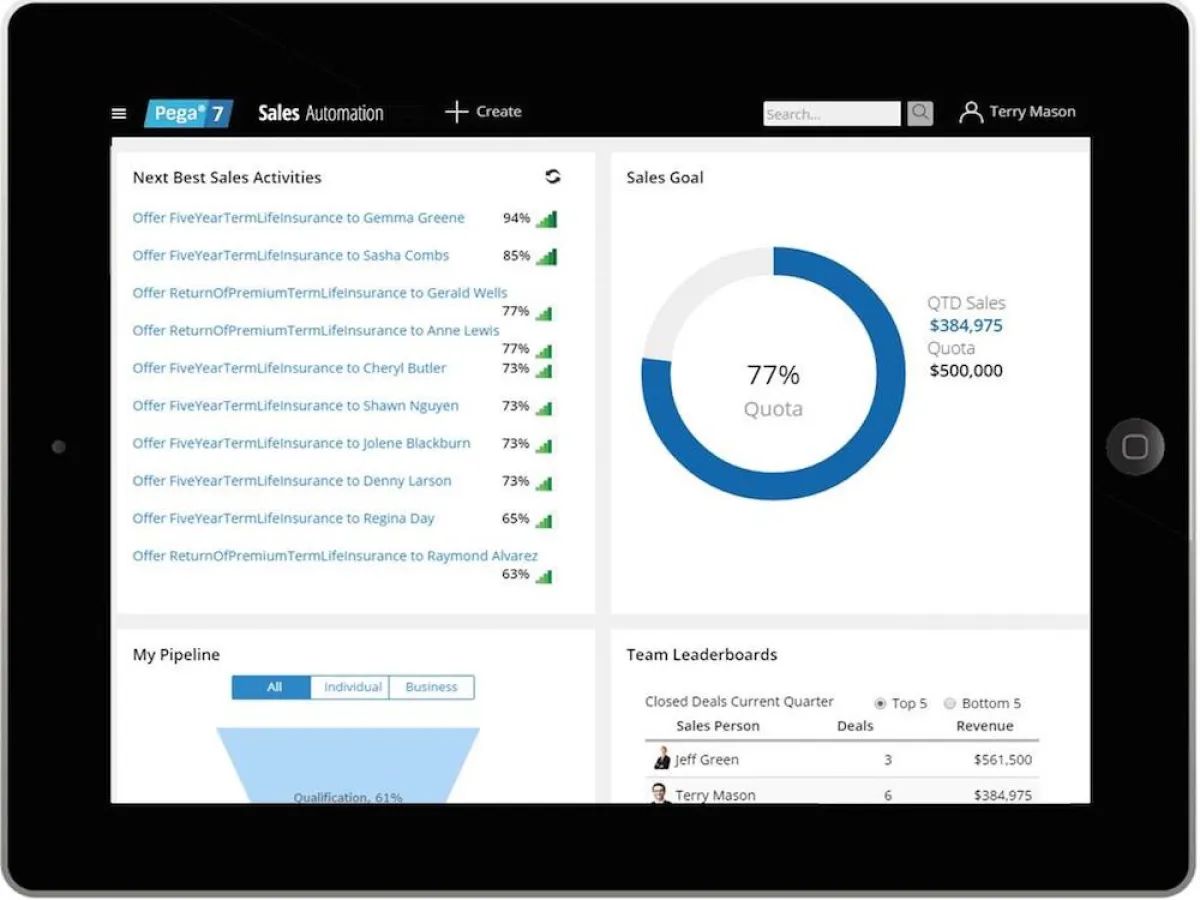Open Terry Mason's profile via person icon

coord(969,112)
